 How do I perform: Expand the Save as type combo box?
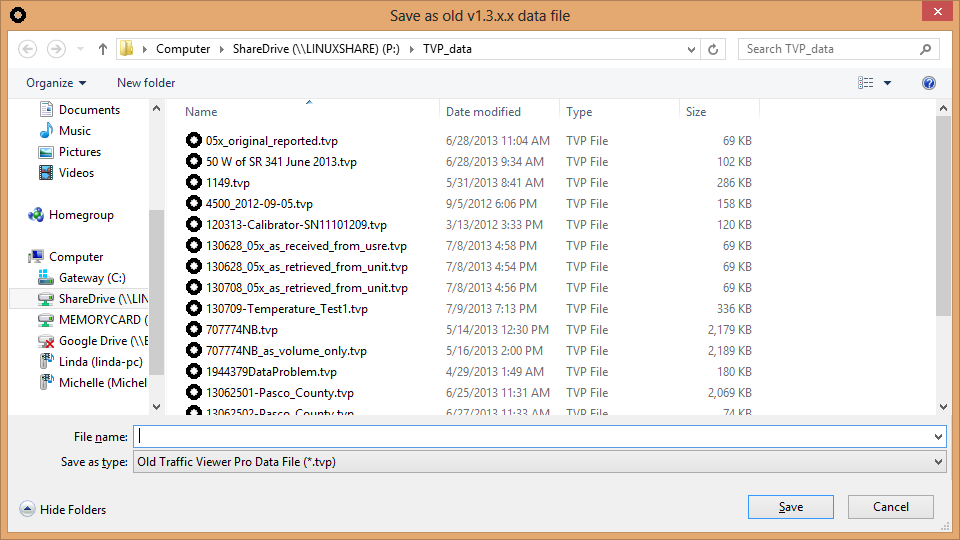tap(937, 462)
